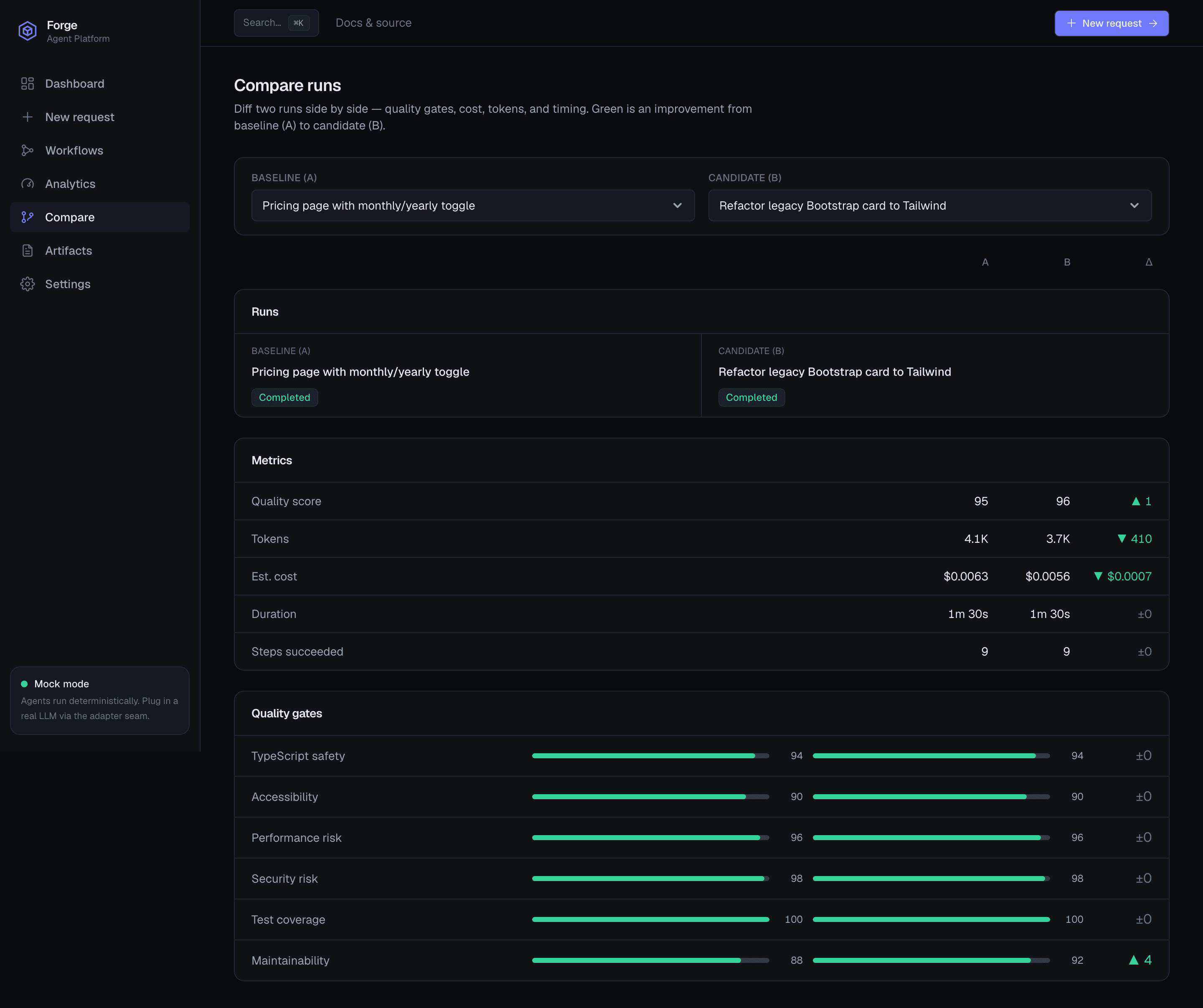Click the baseline Performance risk progress bar
This screenshot has width=1203, height=1008.
click(x=650, y=837)
